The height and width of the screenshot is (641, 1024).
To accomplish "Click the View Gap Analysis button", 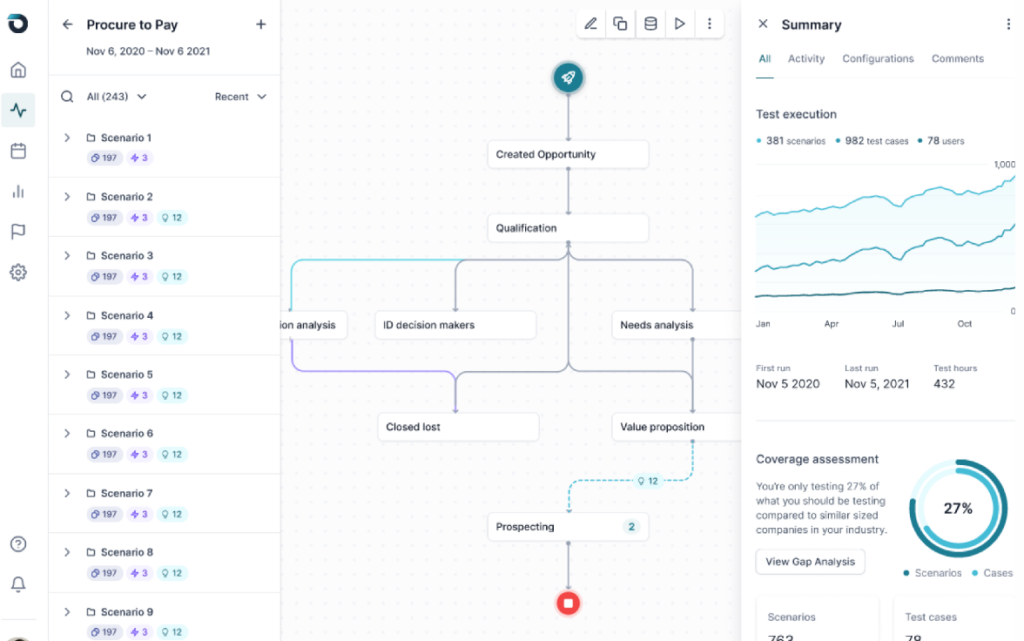I will tap(810, 561).
